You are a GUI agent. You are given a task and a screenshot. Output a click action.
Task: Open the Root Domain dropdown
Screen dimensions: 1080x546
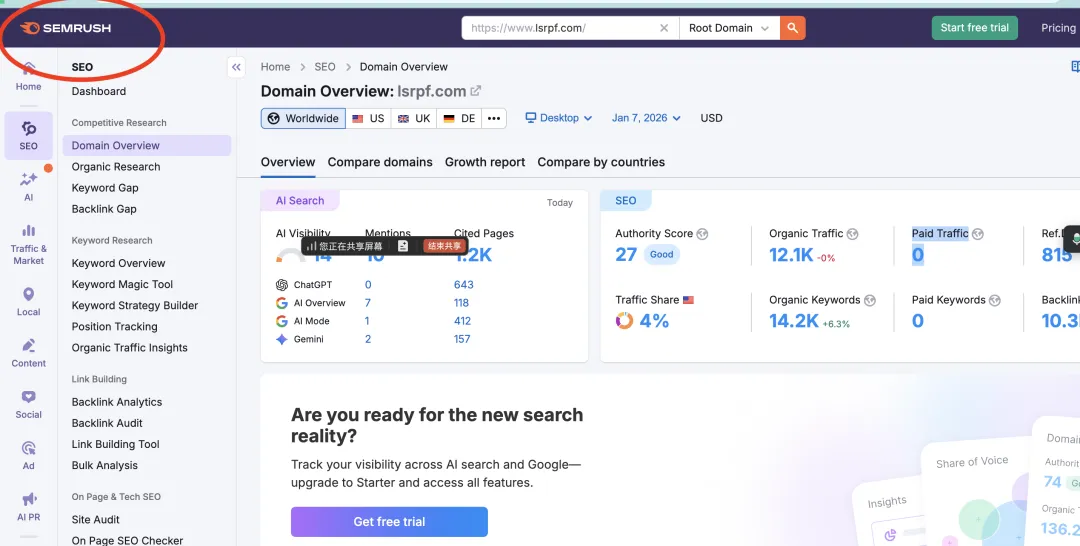[x=729, y=28]
